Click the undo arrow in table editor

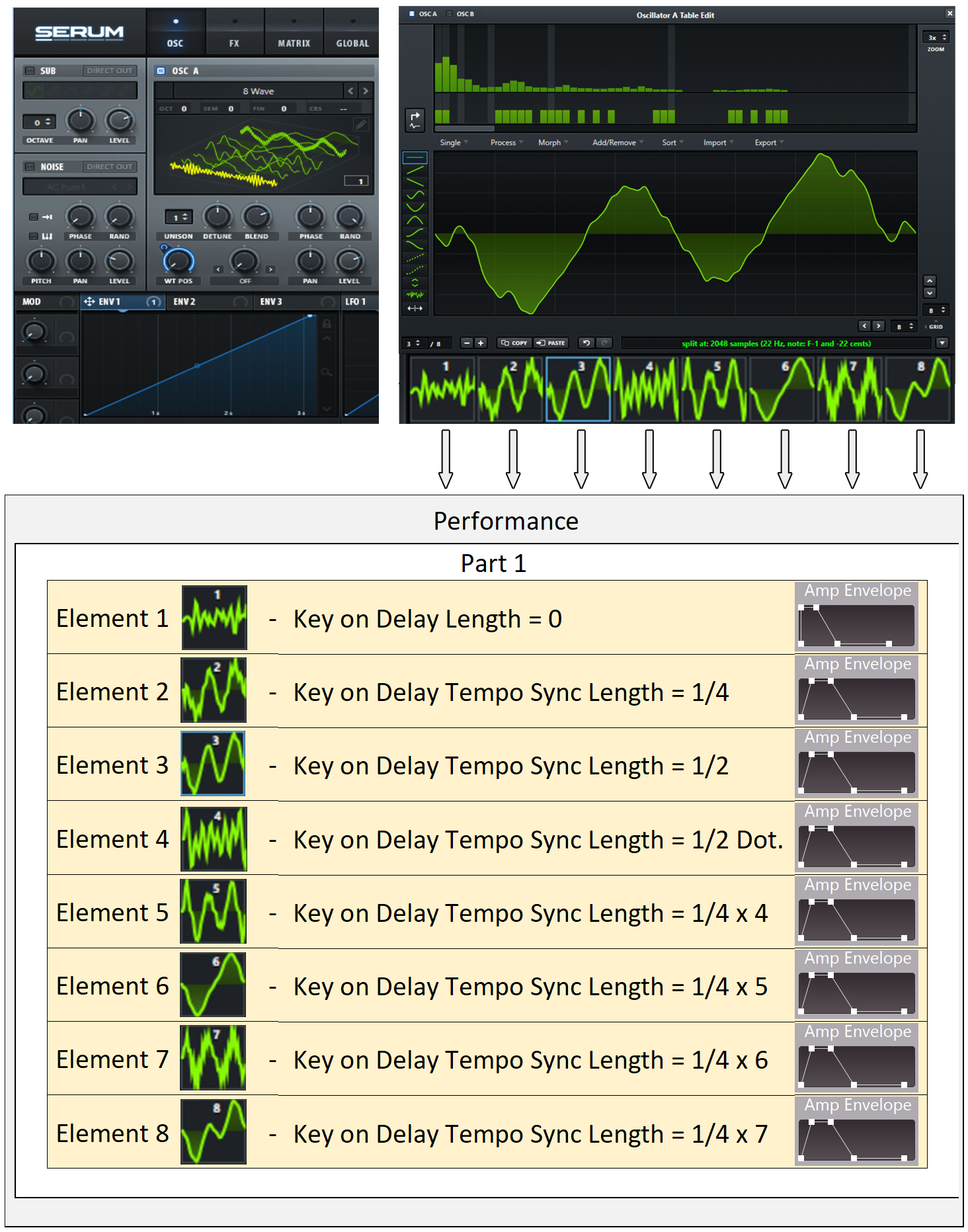pyautogui.click(x=586, y=343)
